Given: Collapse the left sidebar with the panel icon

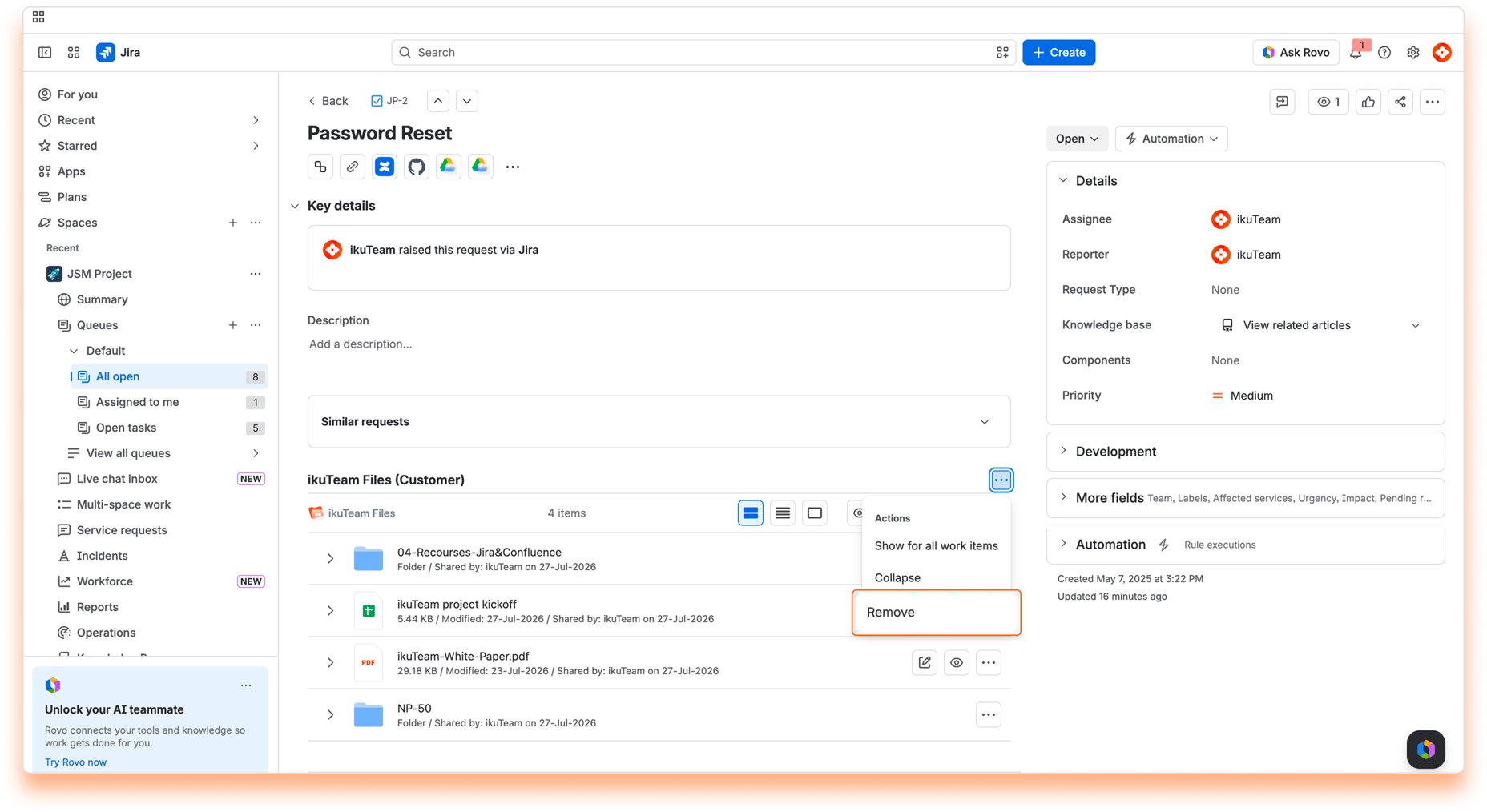Looking at the screenshot, I should point(45,52).
